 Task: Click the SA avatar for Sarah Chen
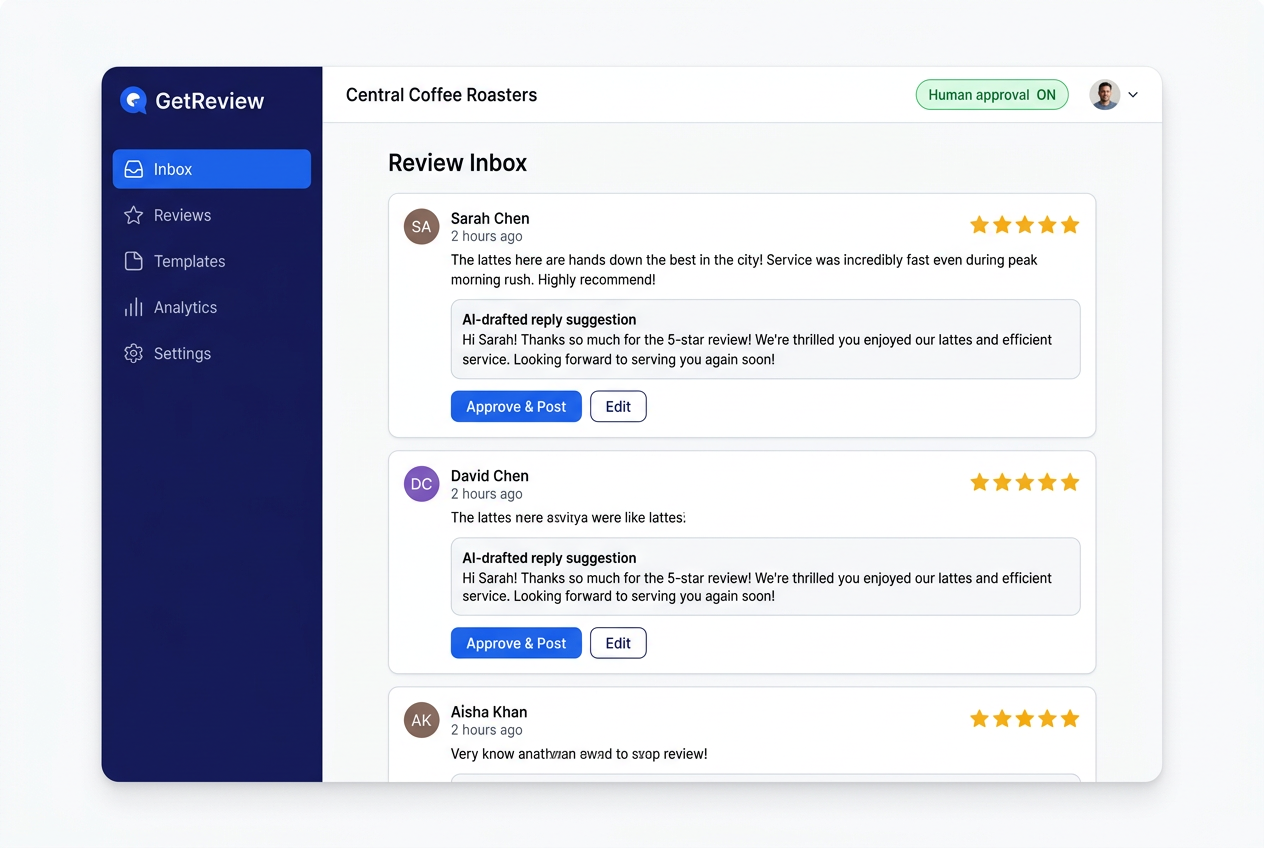click(421, 227)
